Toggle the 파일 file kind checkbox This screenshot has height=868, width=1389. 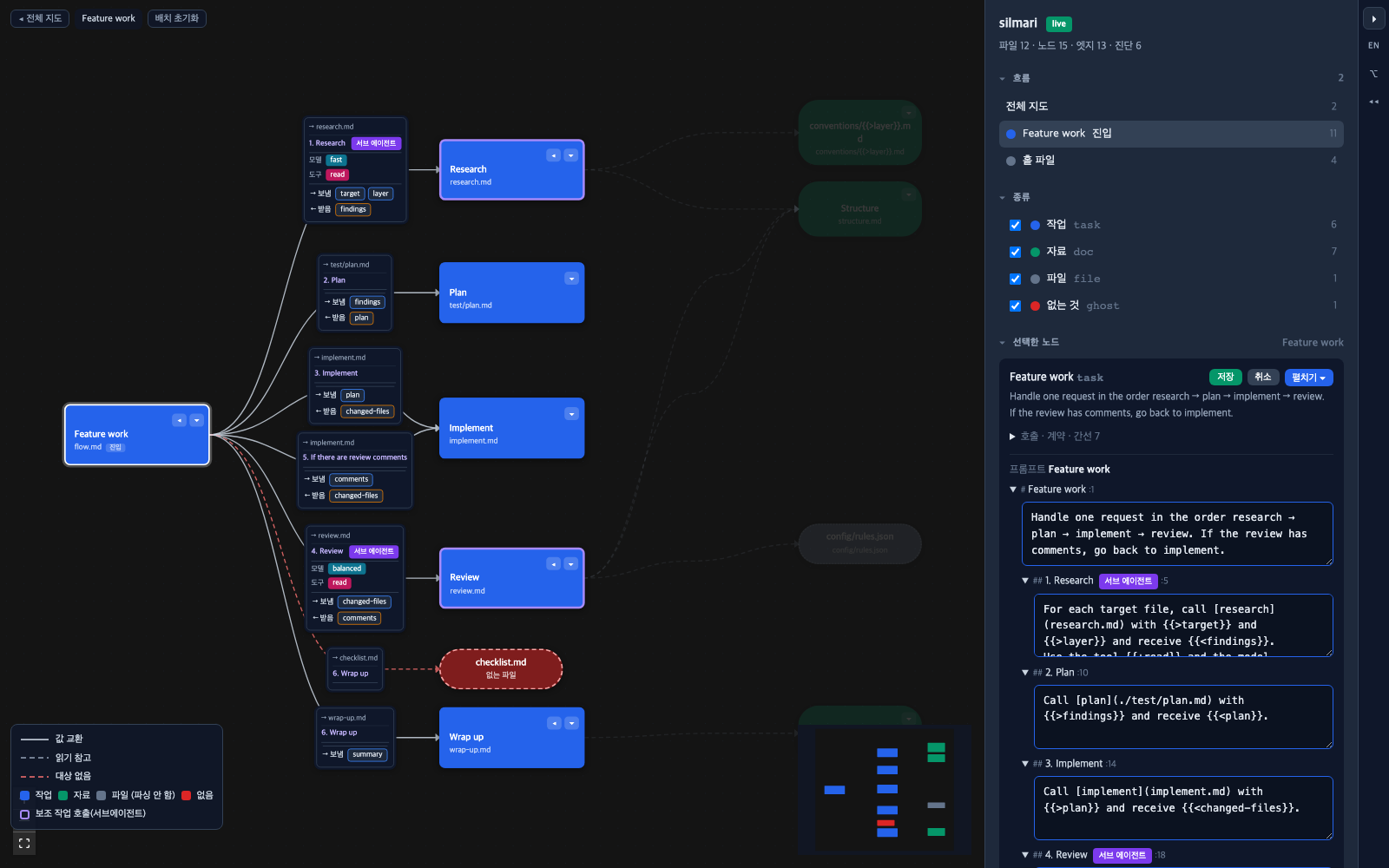coord(1015,279)
